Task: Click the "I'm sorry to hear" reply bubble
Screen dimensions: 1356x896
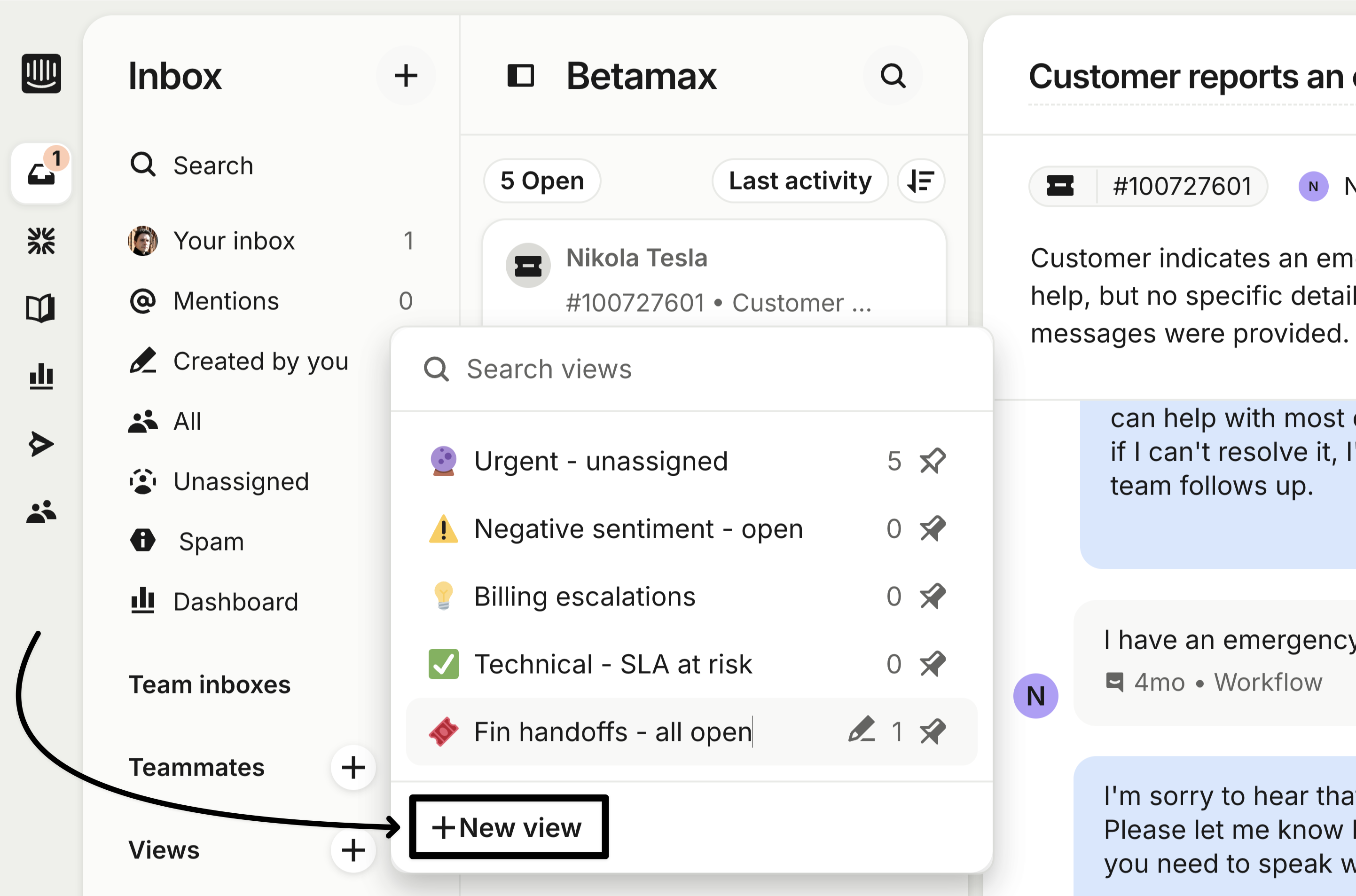Action: pos(1215,826)
